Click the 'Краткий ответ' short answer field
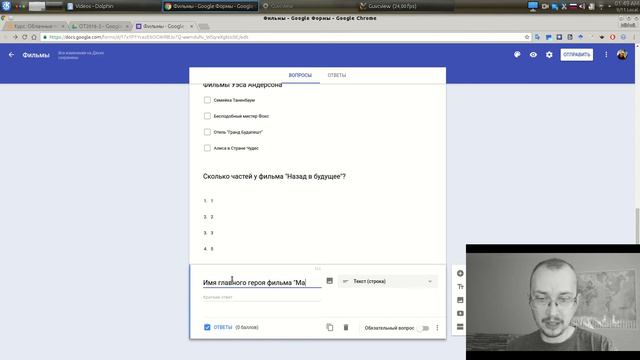 (261, 298)
